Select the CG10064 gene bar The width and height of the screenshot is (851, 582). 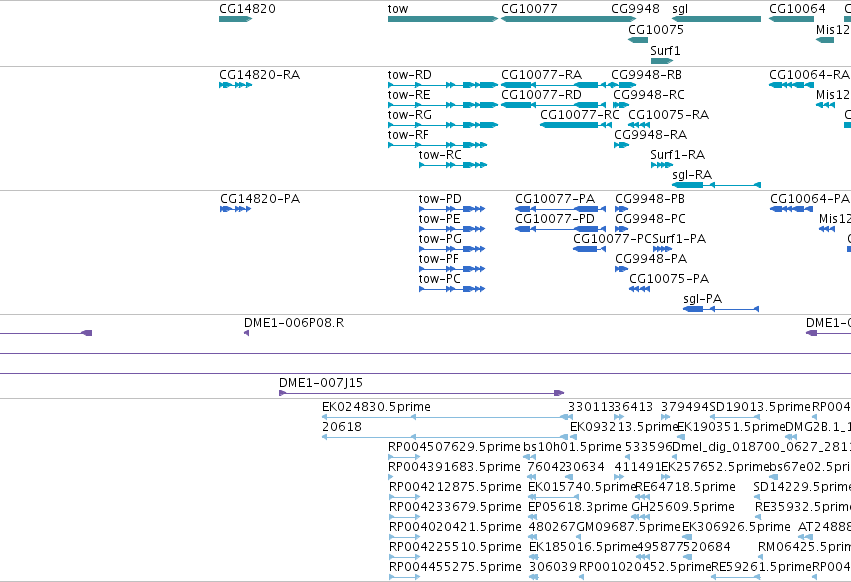[x=791, y=19]
